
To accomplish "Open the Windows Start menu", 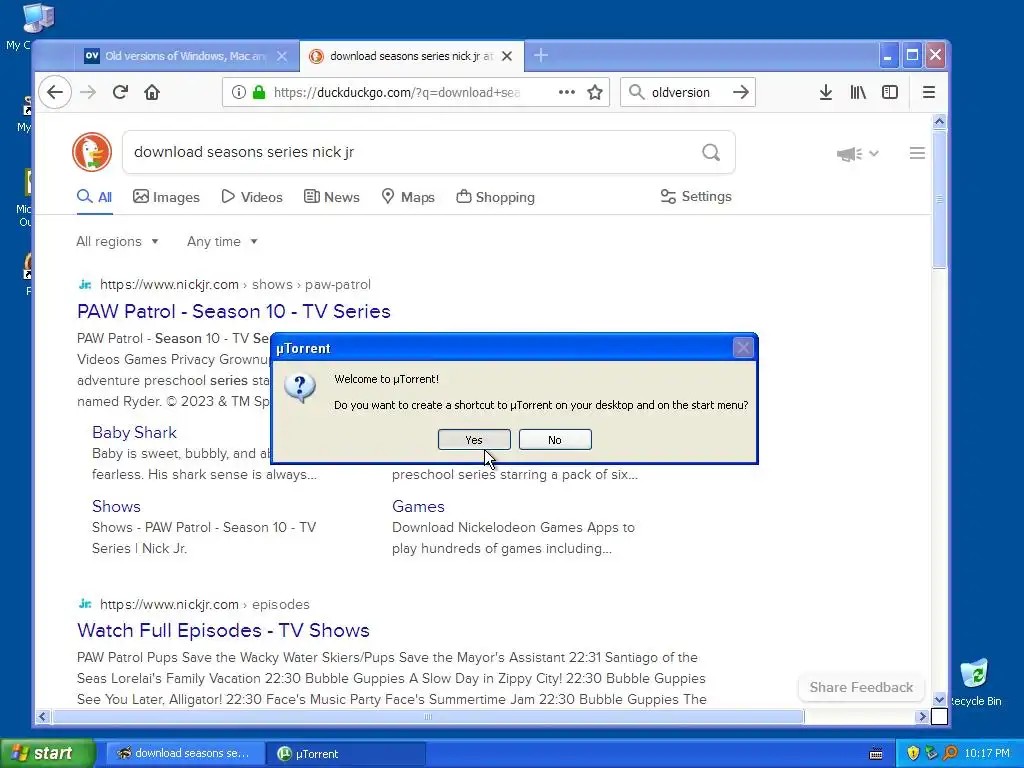I will pos(47,753).
